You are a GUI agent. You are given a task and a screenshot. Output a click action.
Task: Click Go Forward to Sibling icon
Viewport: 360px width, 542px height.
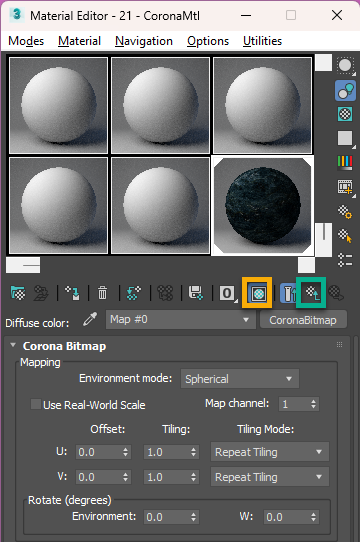tap(336, 293)
